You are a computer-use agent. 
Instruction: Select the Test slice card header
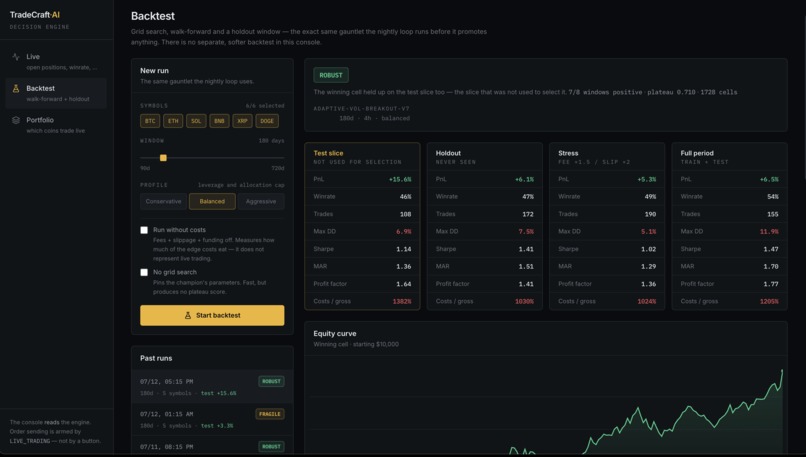[x=362, y=157]
